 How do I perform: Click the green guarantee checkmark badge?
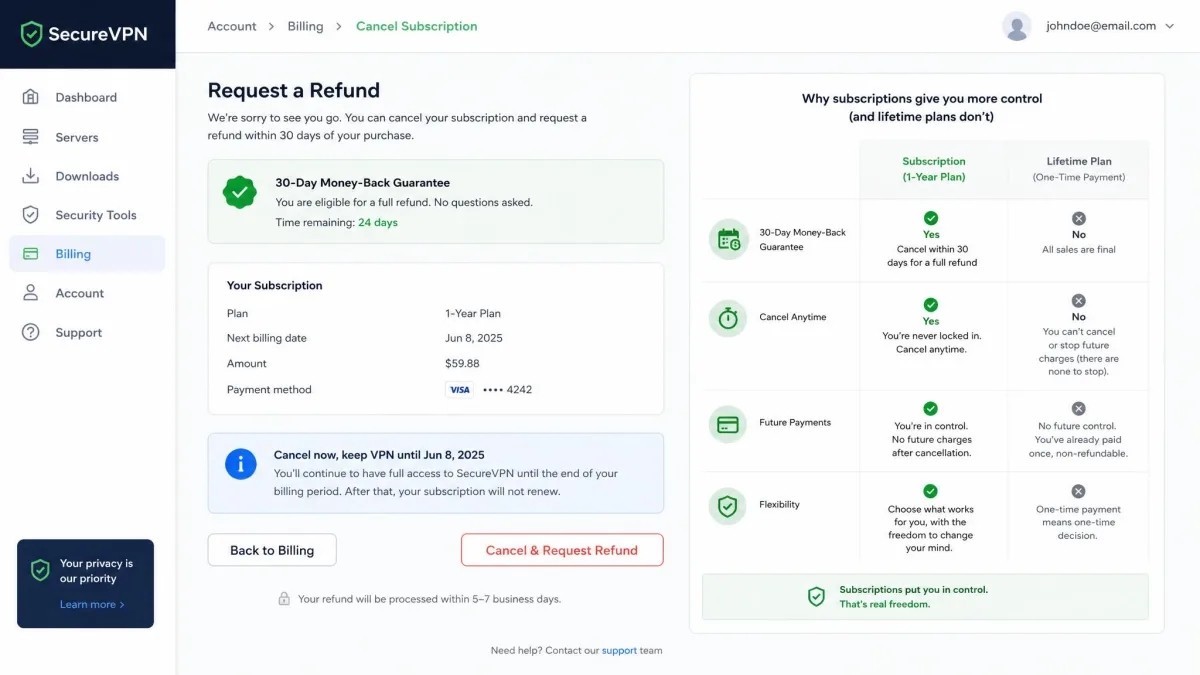pyautogui.click(x=240, y=192)
